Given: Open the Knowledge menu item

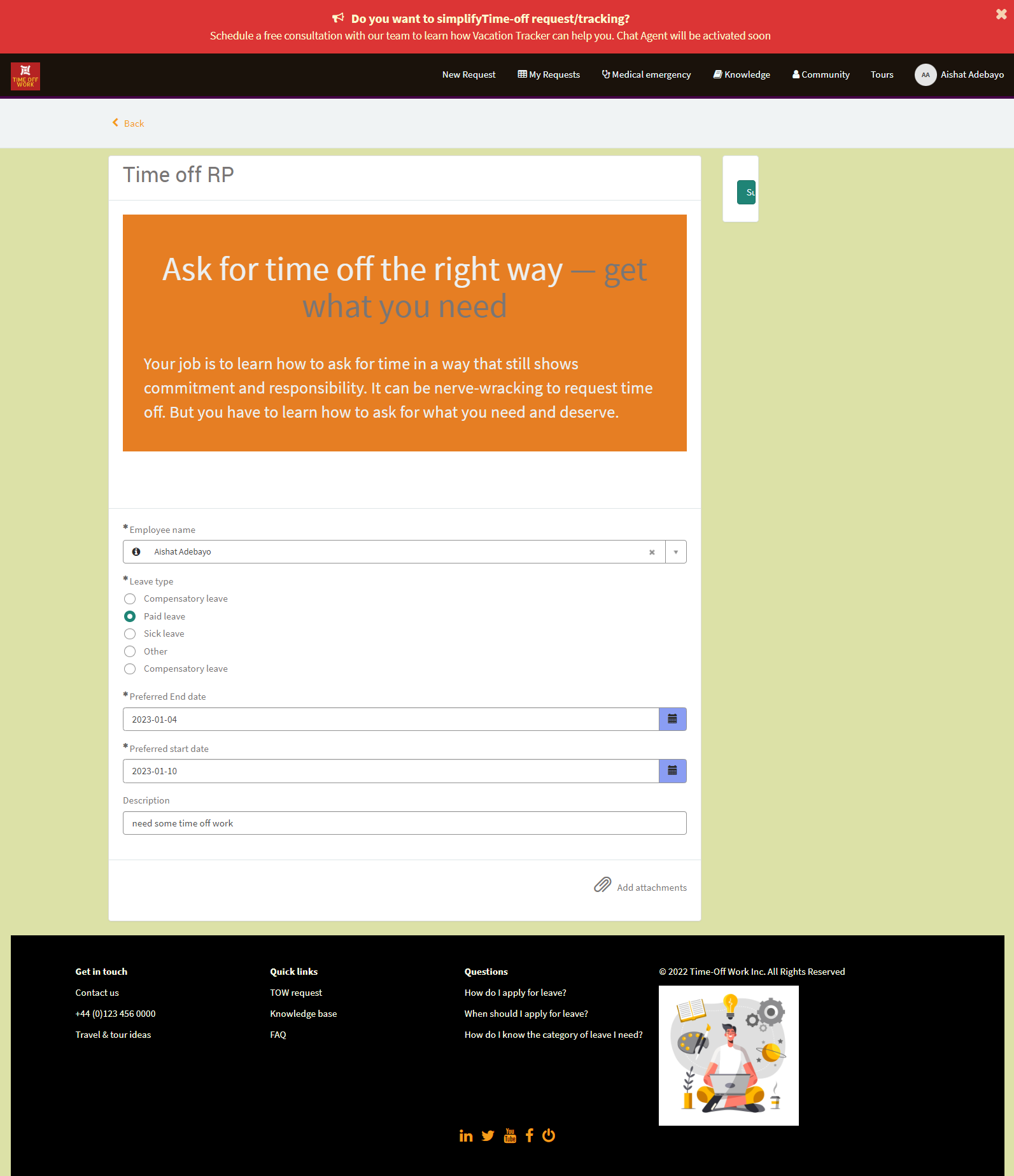Looking at the screenshot, I should point(742,75).
